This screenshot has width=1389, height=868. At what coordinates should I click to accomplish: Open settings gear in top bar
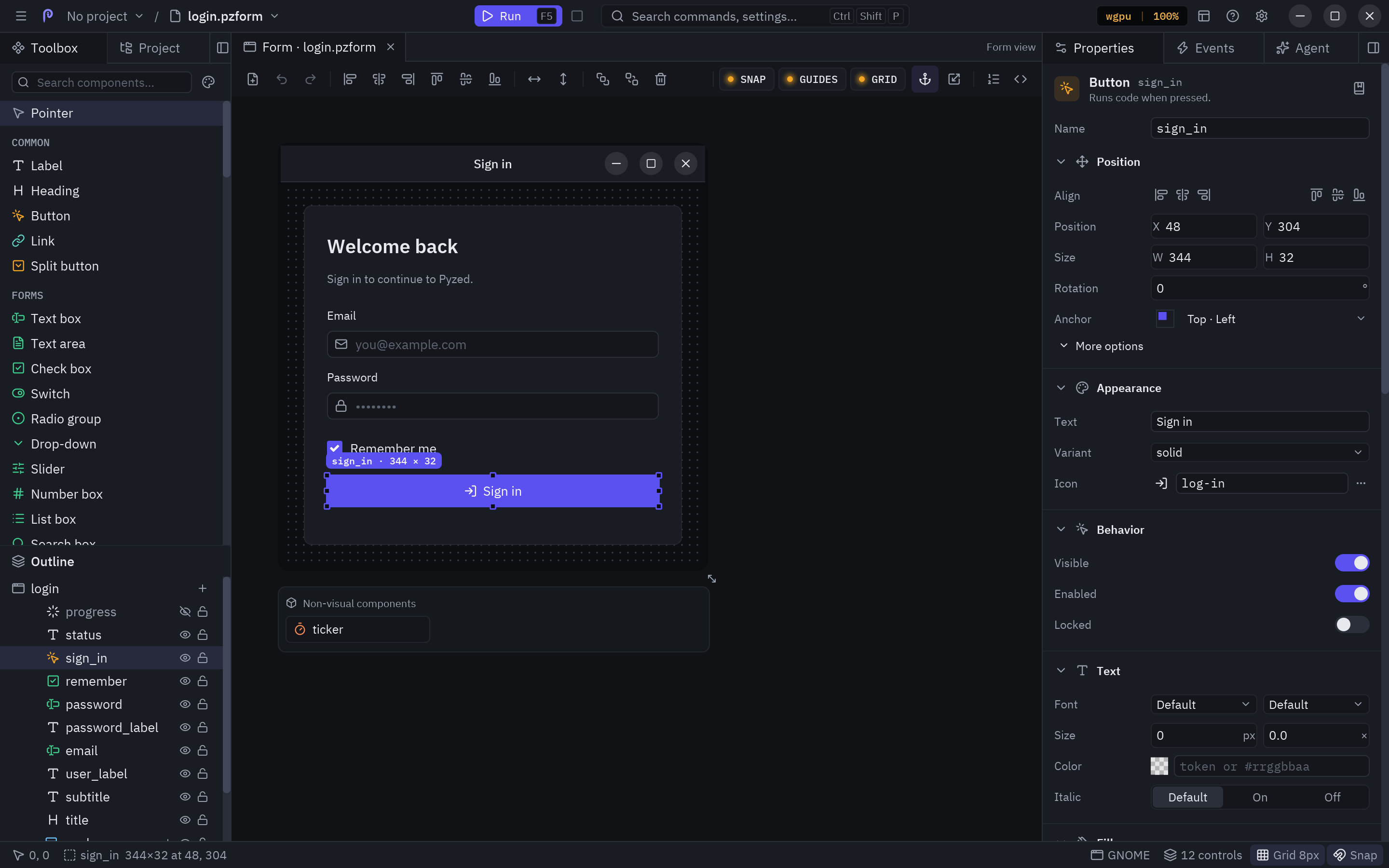tap(1261, 16)
